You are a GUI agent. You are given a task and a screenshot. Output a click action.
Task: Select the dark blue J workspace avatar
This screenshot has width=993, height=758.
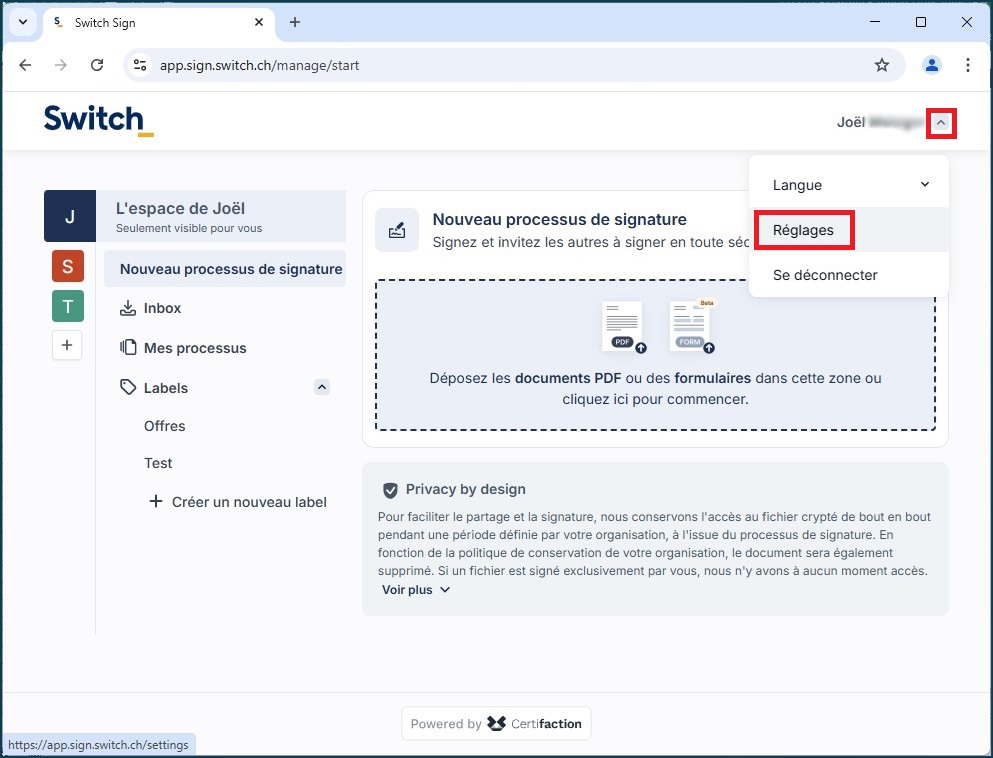70,216
